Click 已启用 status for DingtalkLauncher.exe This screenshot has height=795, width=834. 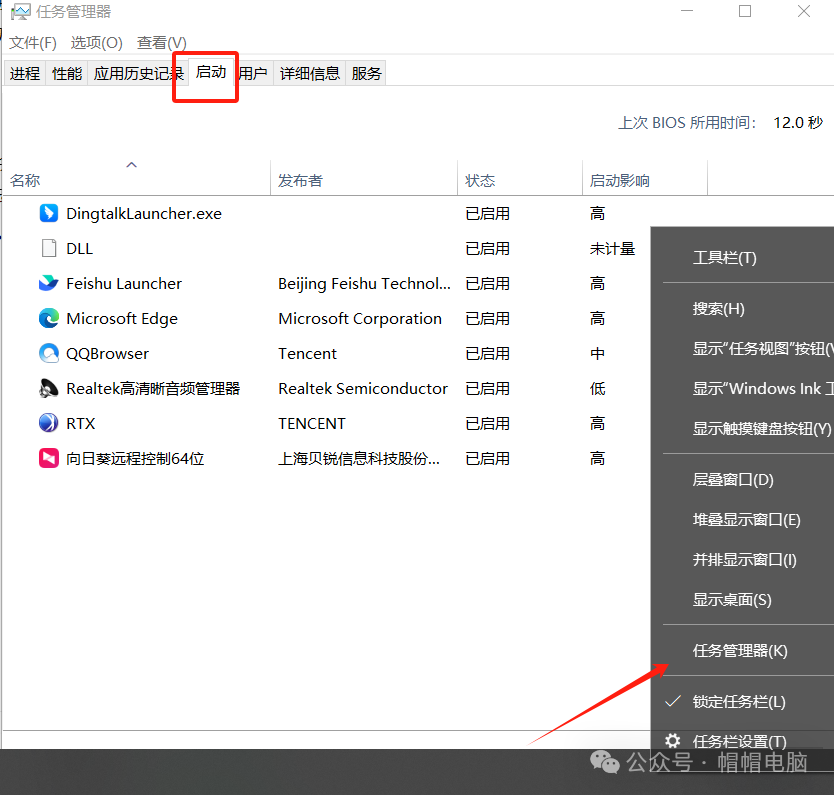pyautogui.click(x=487, y=214)
